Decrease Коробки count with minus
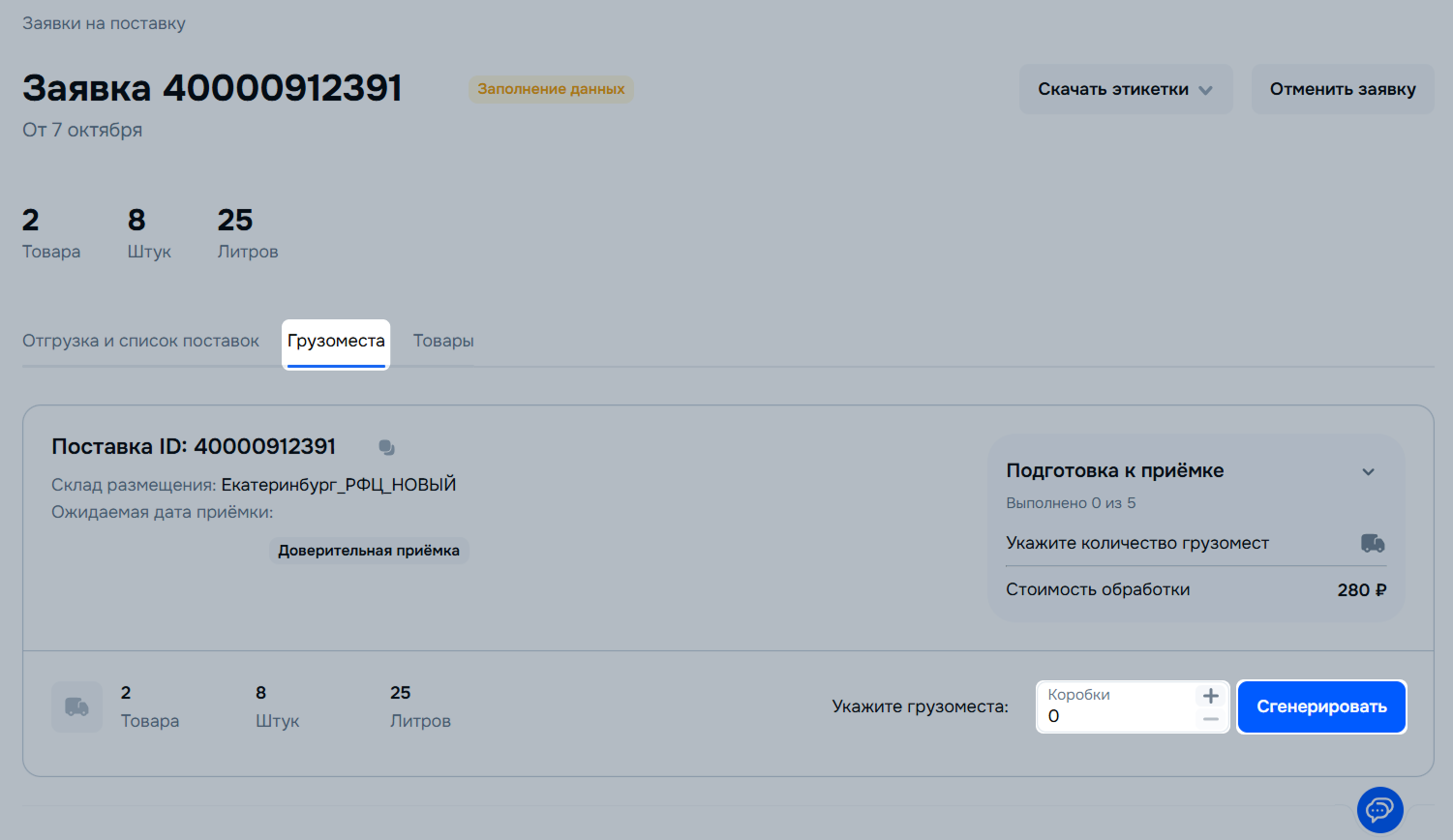The height and width of the screenshot is (840, 1453). (x=1210, y=719)
